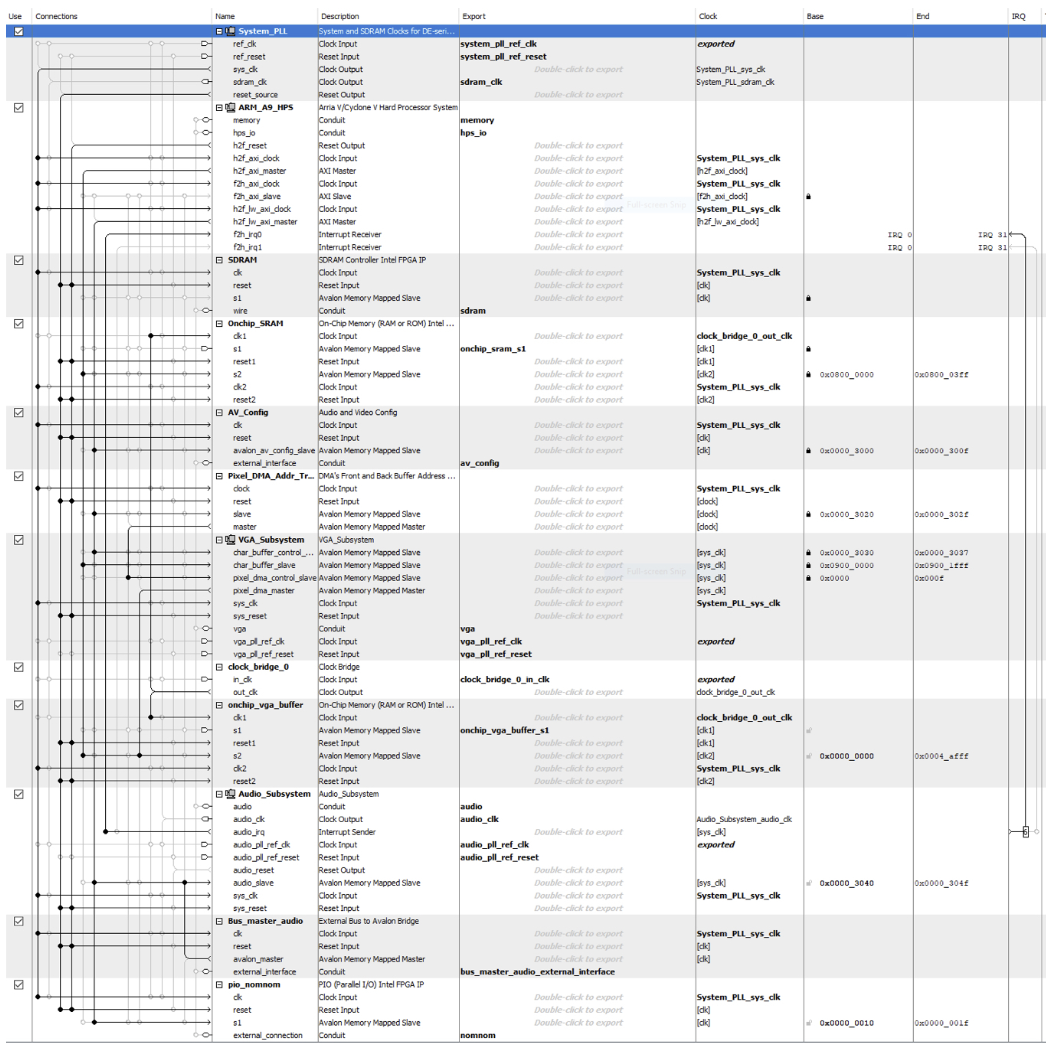The height and width of the screenshot is (1044, 1050).
Task: Uncheck the Use checkbox for SDRAM
Action: click(19, 260)
